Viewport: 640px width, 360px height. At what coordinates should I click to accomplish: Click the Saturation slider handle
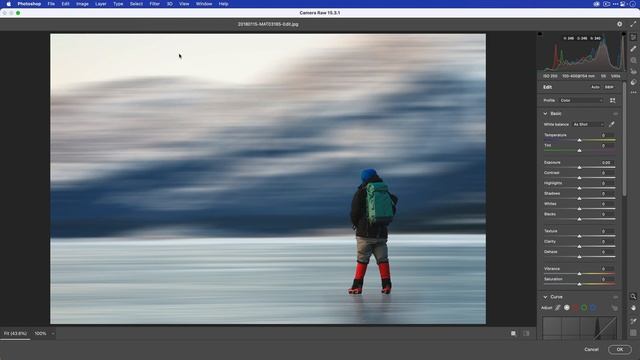point(579,284)
